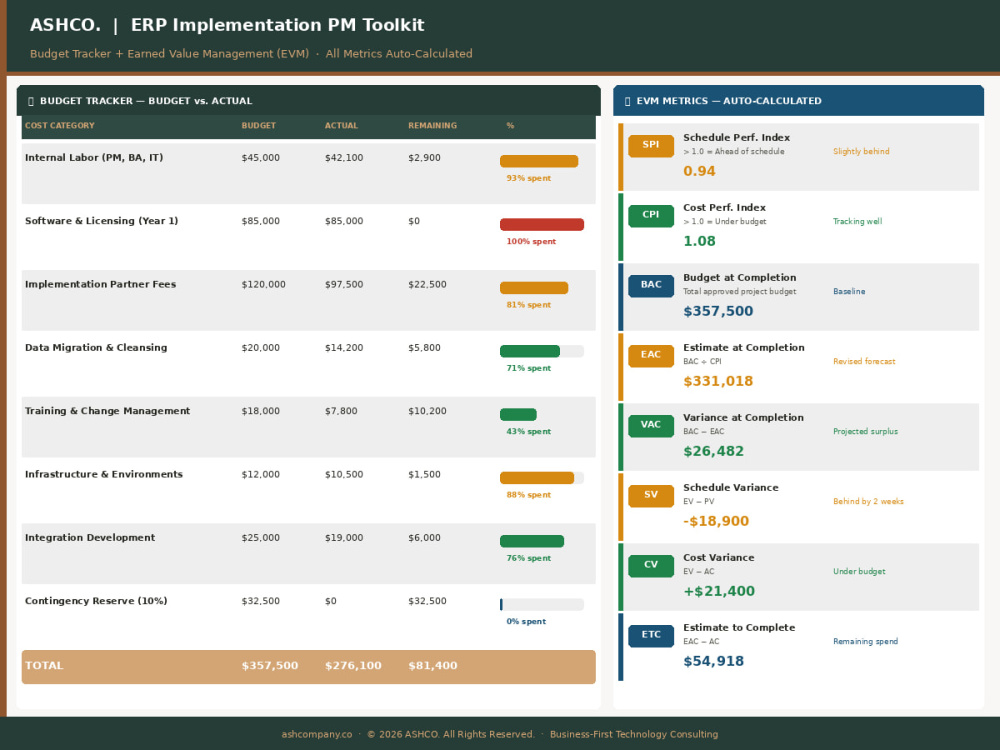
Task: Click the Infrastructure 88% spent bar
Action: tap(541, 478)
